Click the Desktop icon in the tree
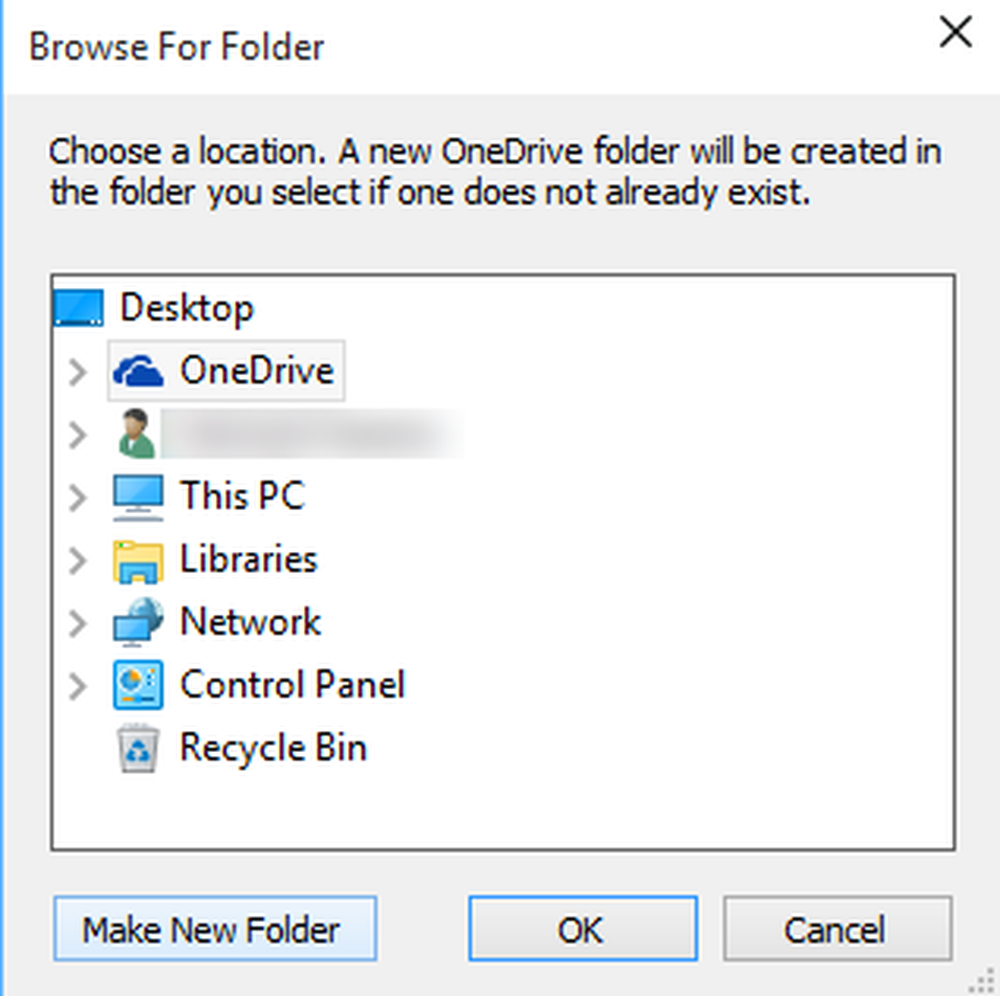Viewport: 1000px width, 996px height. coord(78,306)
